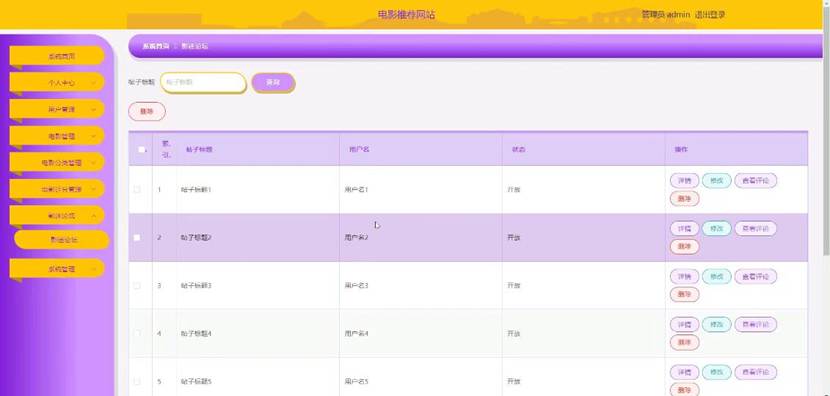
Task: Click the cell text 用户名3
Action: (356, 285)
